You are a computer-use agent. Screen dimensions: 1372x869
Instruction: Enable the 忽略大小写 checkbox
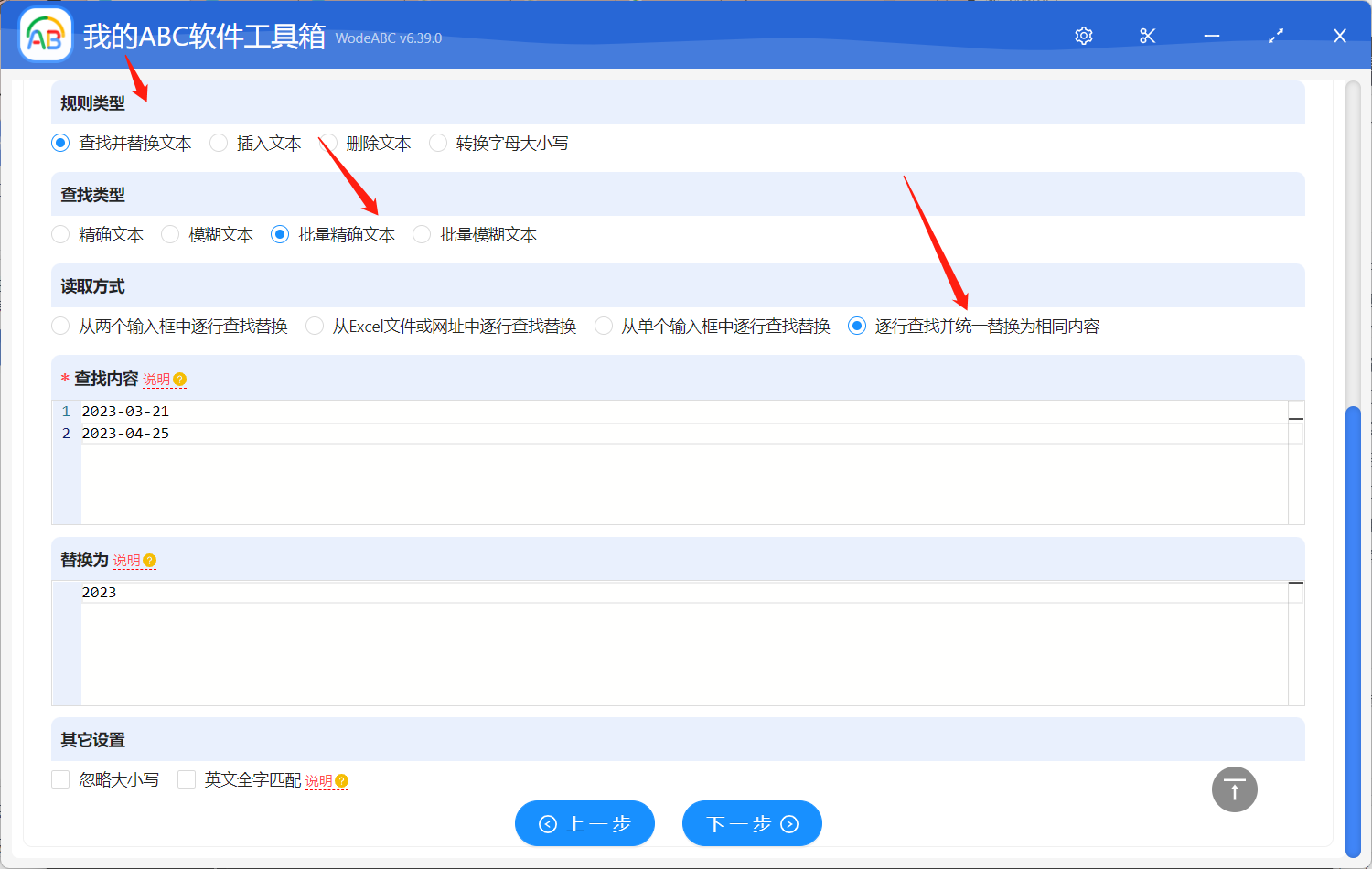click(60, 779)
